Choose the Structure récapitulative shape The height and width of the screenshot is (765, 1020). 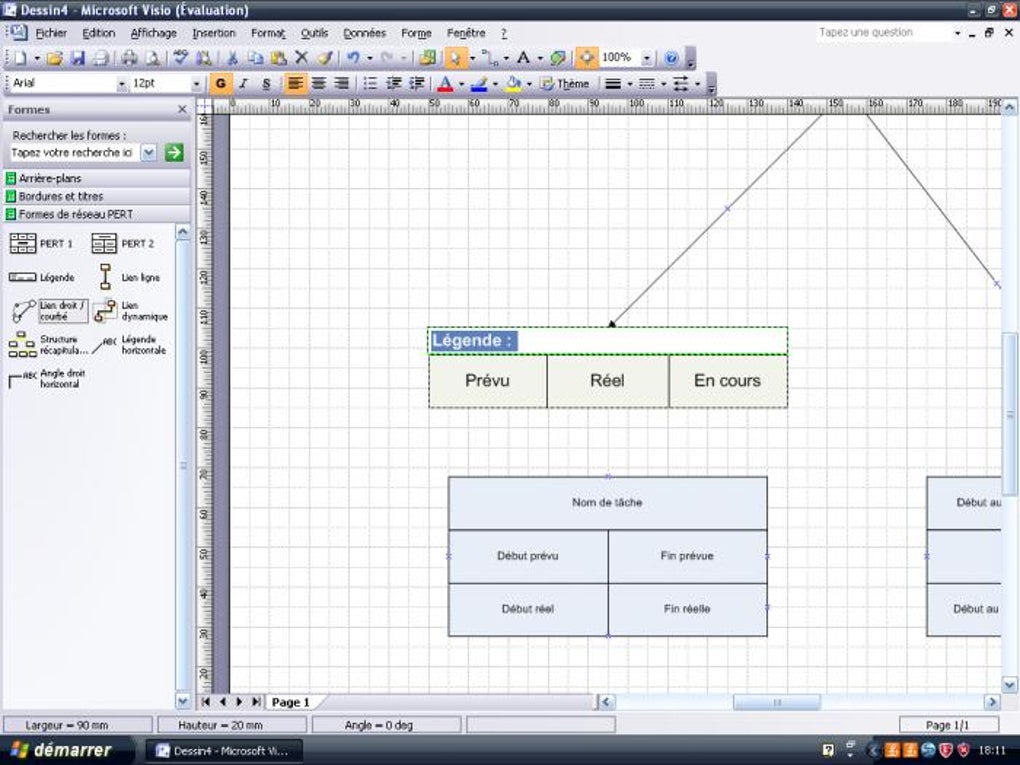point(23,345)
